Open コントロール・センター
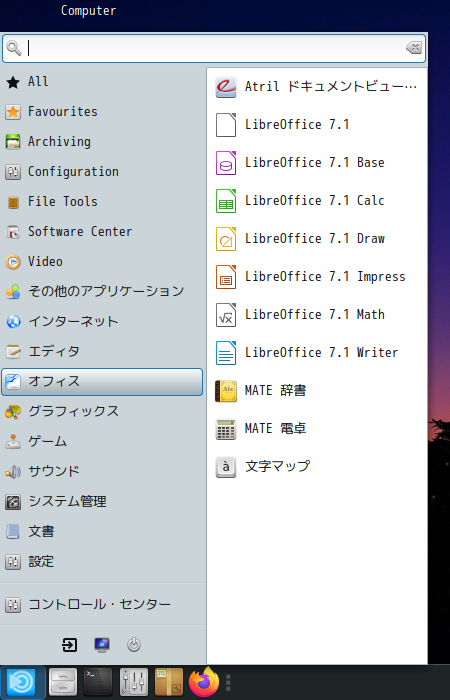This screenshot has height=700, width=450. pyautogui.click(x=102, y=605)
